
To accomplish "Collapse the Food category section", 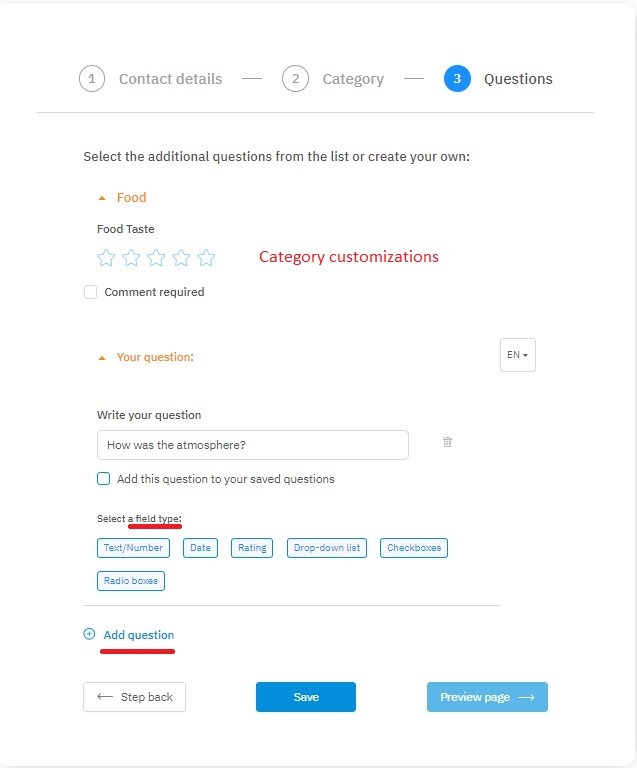I will coord(102,198).
